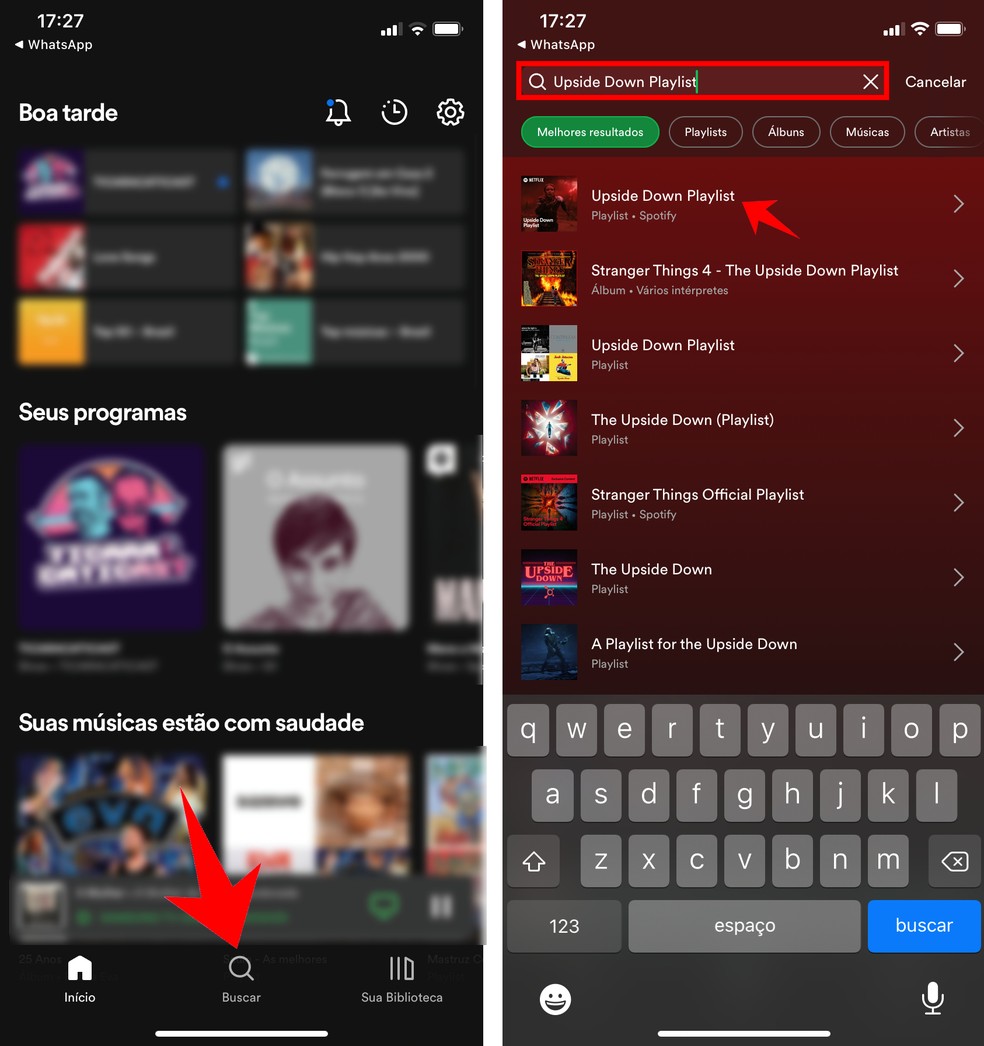Tap the Buscar magnifier icon
This screenshot has width=984, height=1046.
[240, 968]
